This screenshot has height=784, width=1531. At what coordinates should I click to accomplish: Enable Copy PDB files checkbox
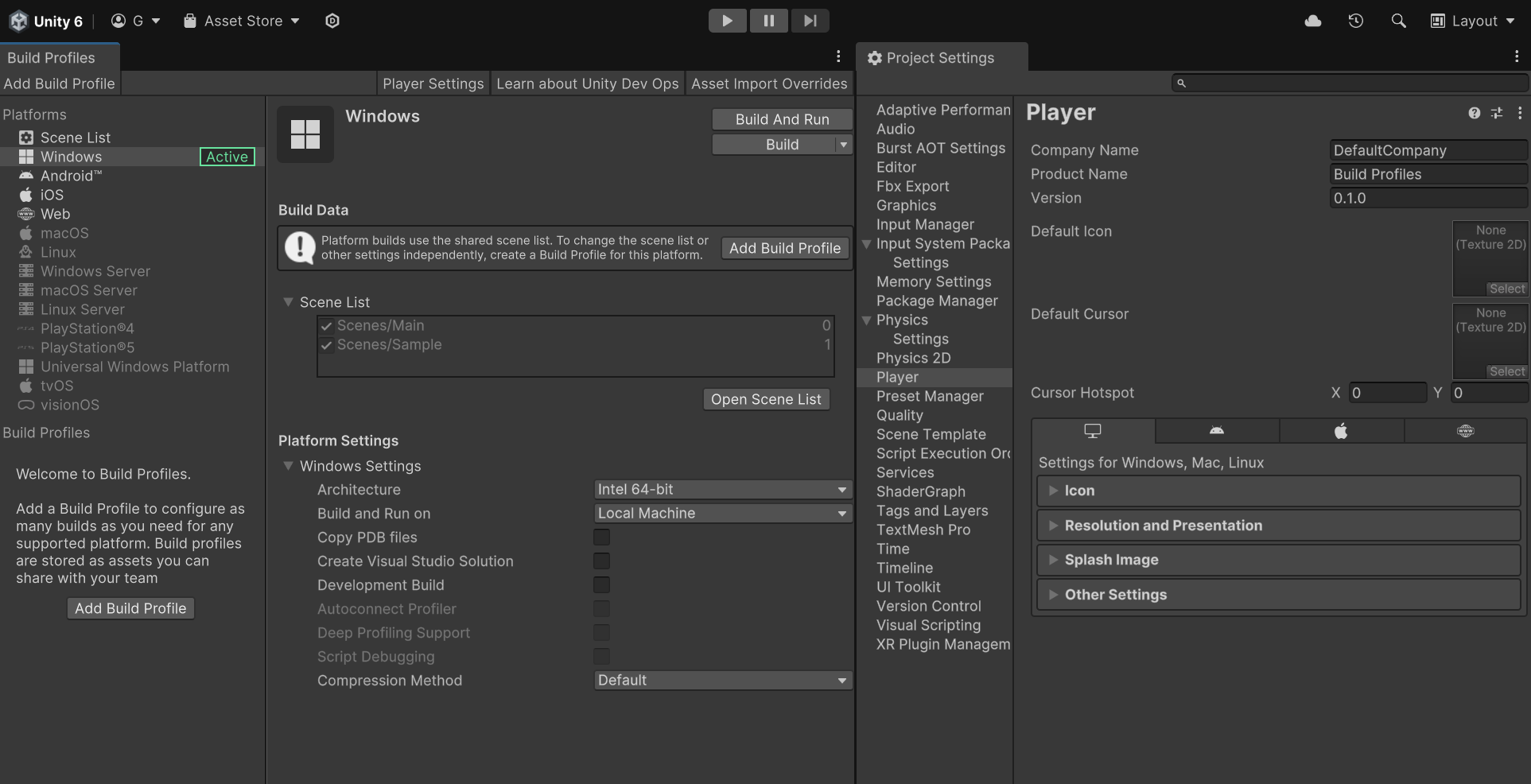602,538
